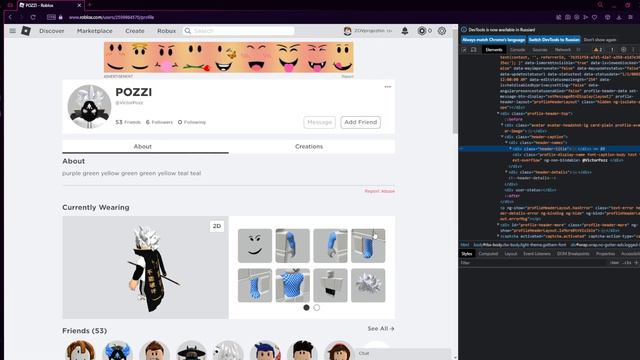Expand the selected header-title div node

(x=510, y=149)
